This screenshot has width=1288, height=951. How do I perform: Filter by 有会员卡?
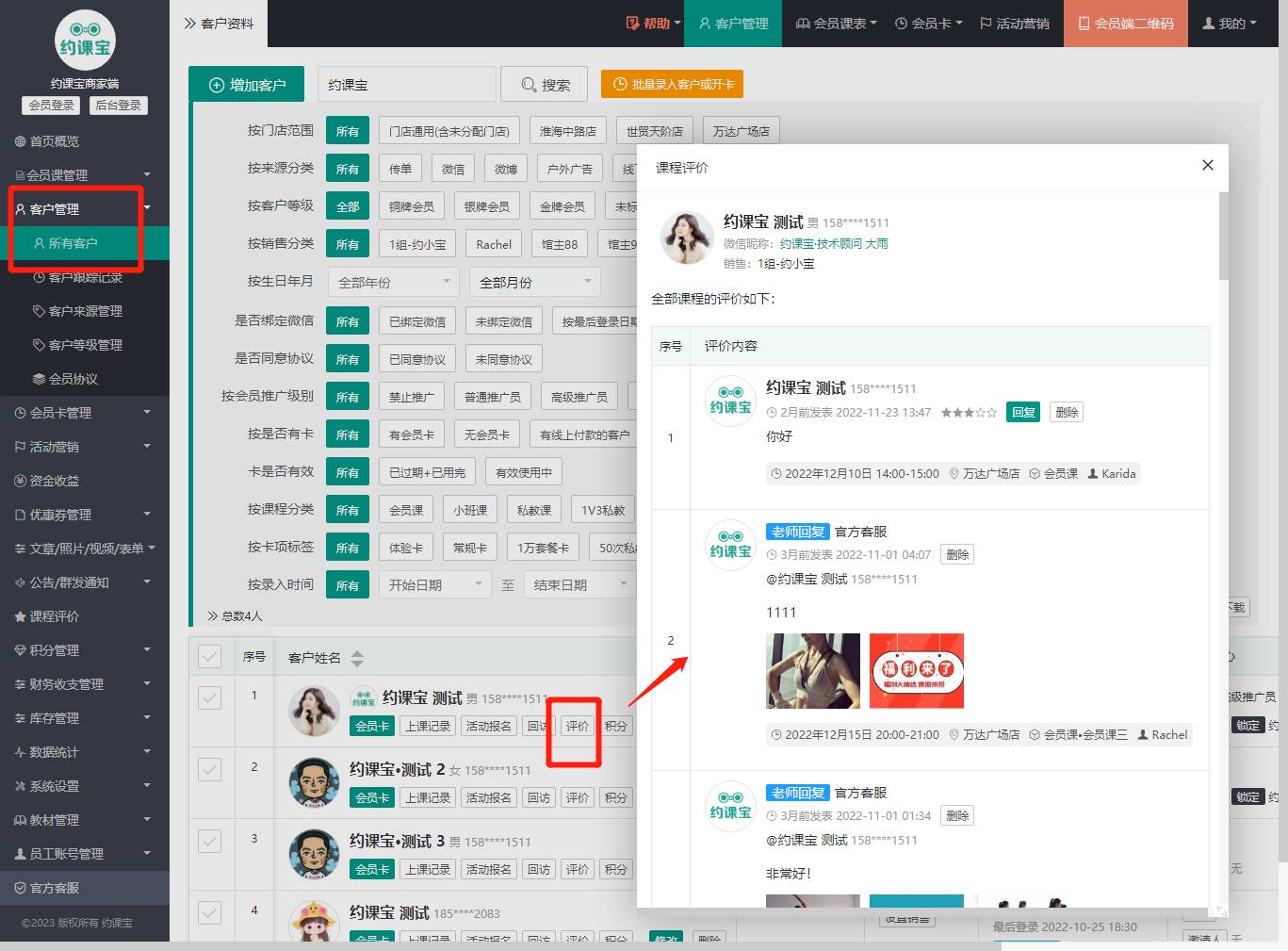point(412,435)
